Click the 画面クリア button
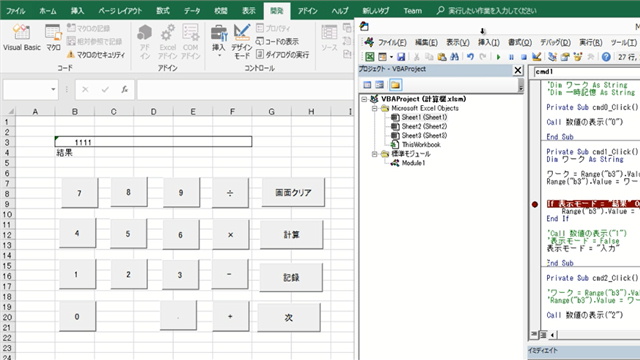640x360 pixels. pos(293,192)
